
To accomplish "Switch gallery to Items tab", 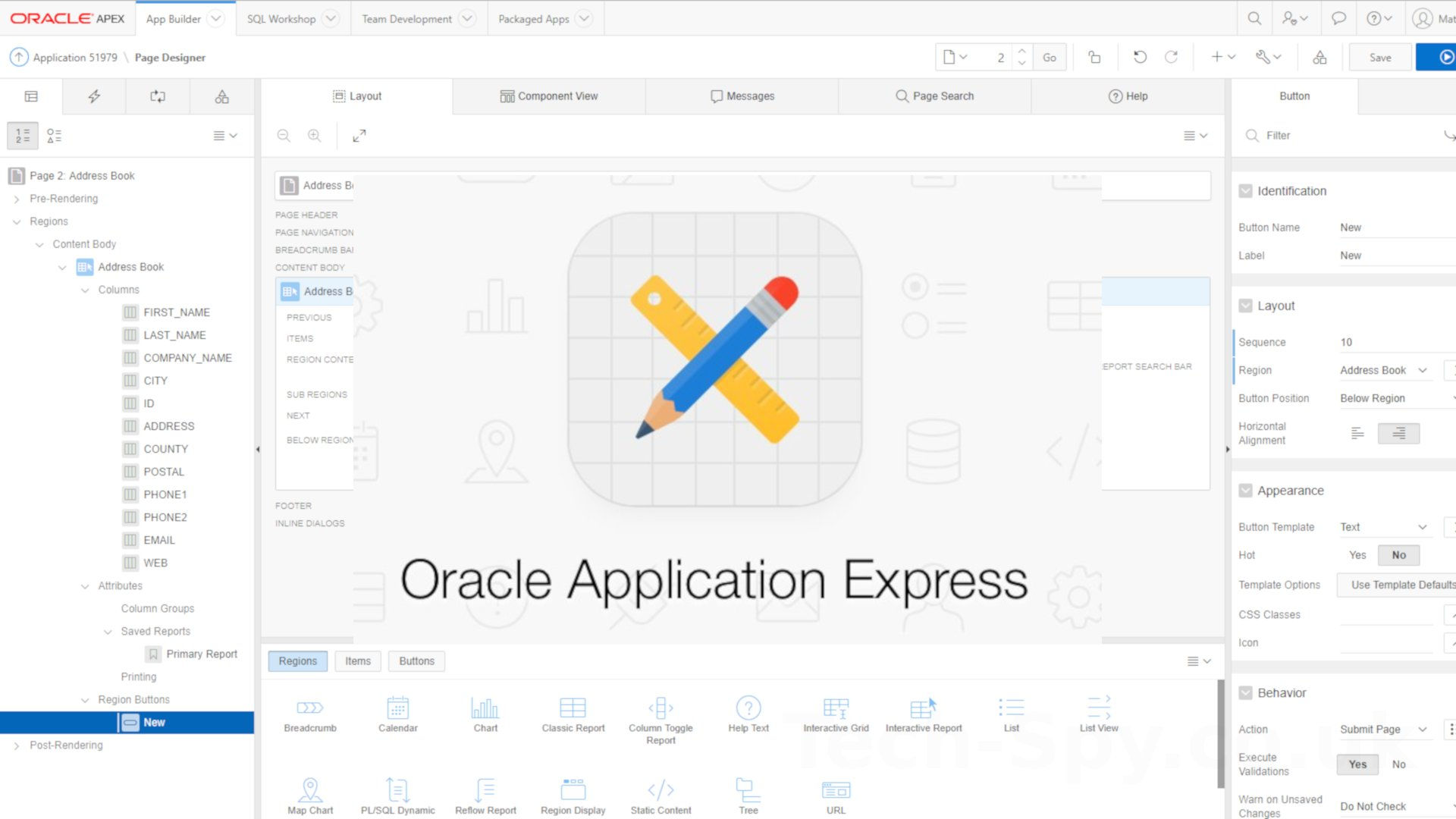I will [x=358, y=661].
